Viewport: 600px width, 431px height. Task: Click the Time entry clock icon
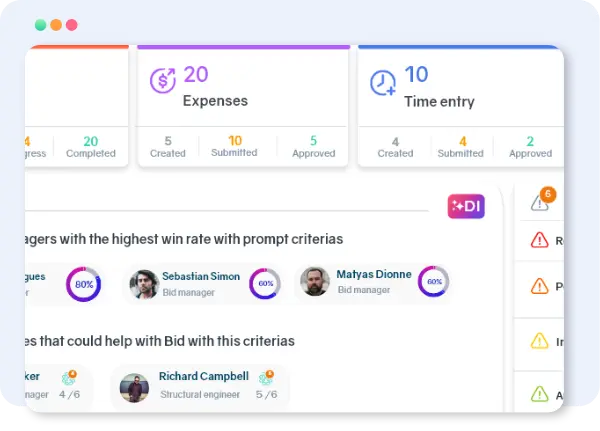point(383,83)
